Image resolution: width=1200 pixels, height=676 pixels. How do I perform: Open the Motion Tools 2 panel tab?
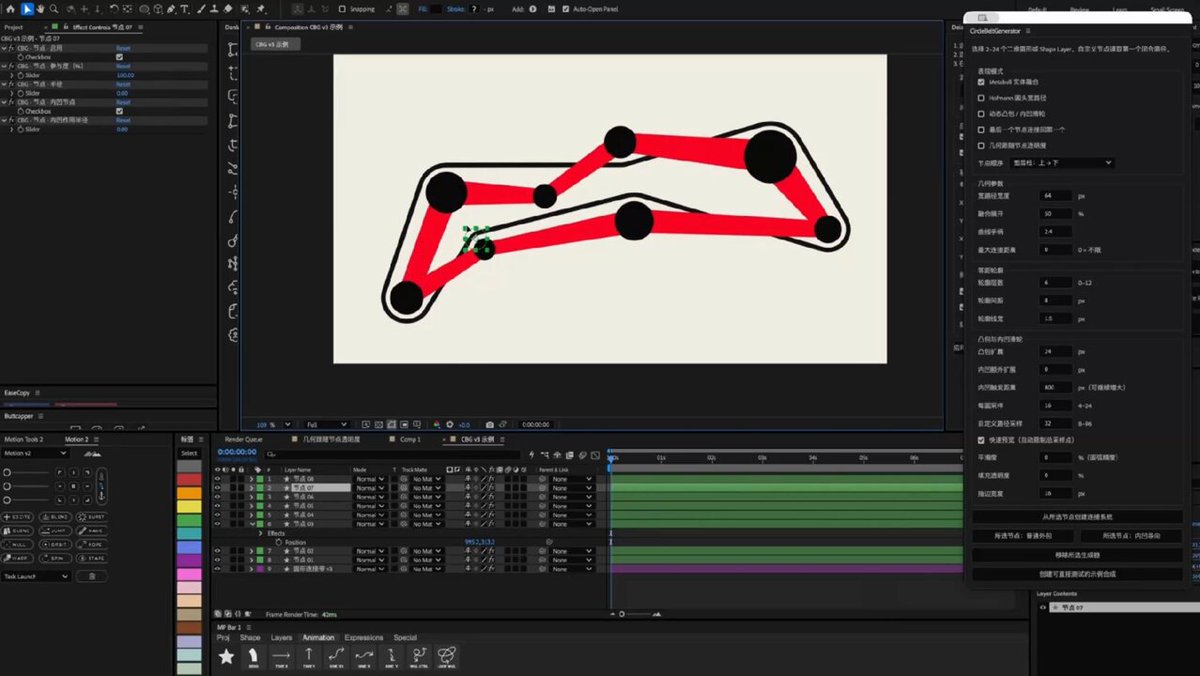(25, 439)
